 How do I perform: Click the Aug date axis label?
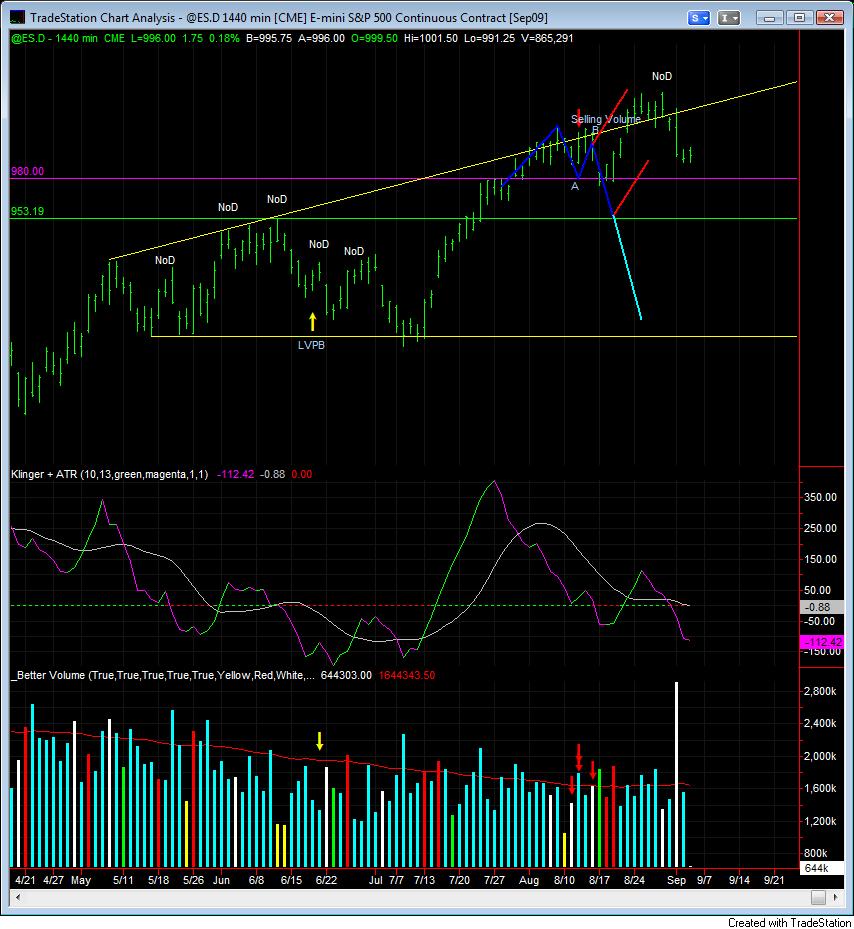[529, 880]
